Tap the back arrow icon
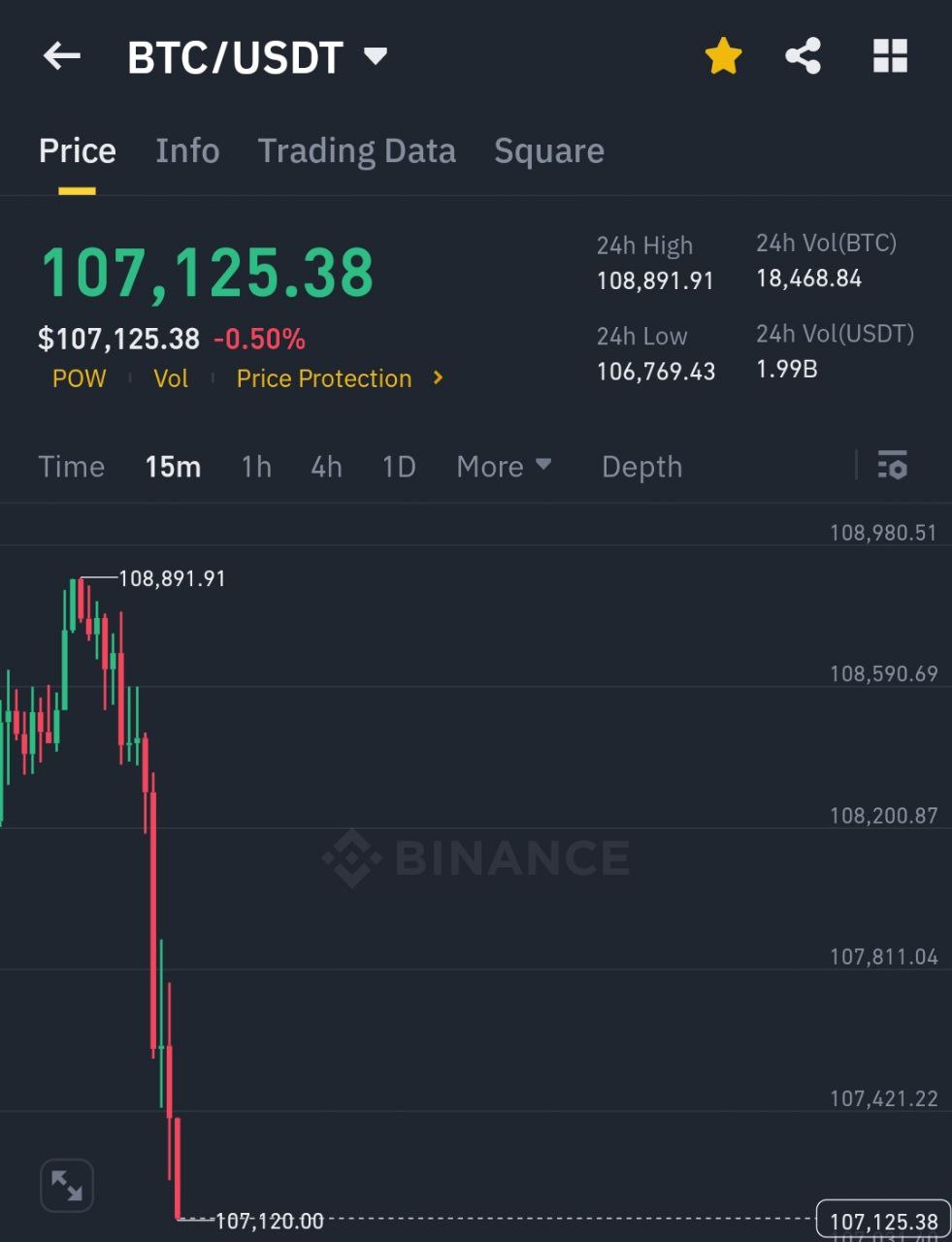 click(x=62, y=56)
